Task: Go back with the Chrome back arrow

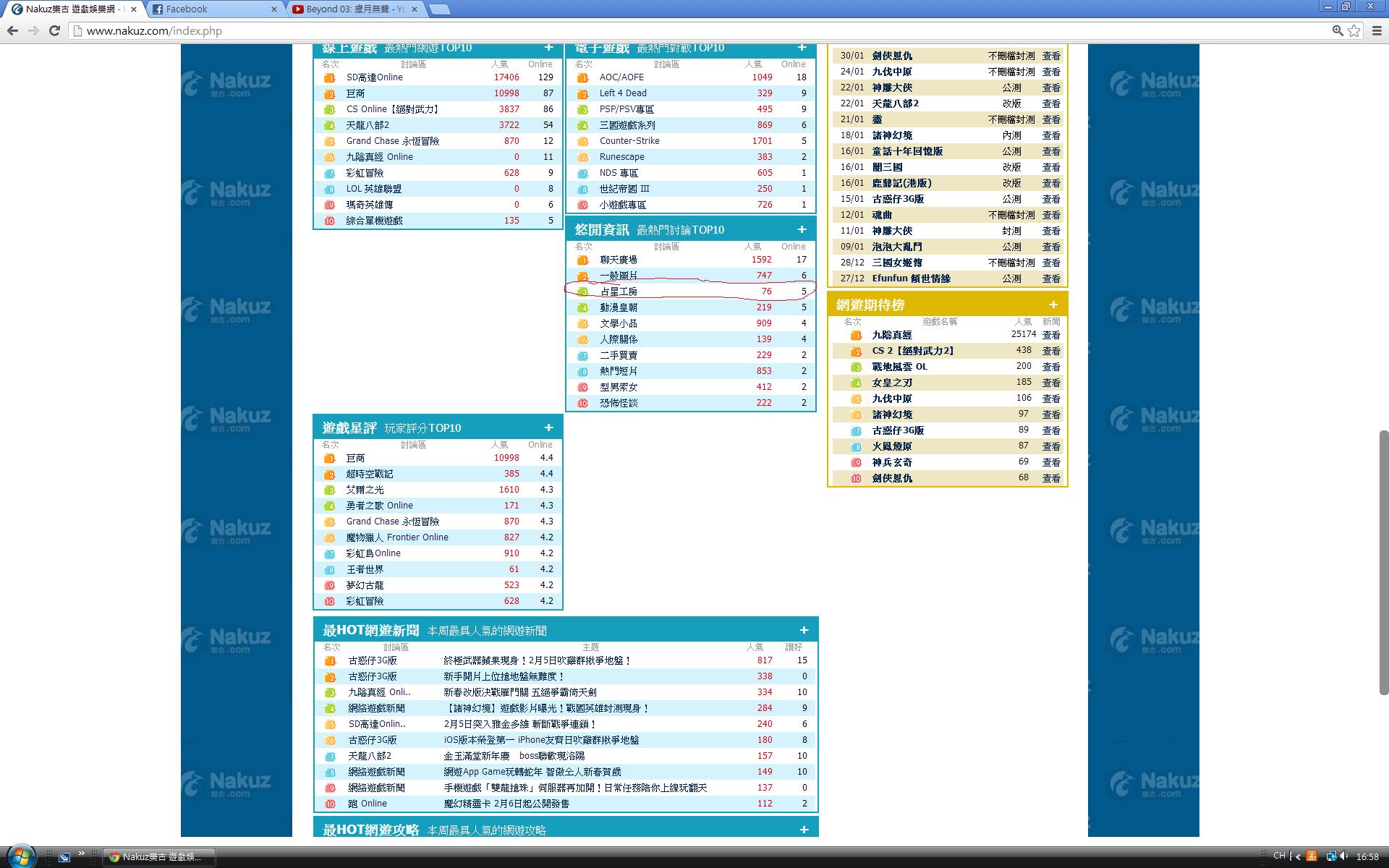Action: [12, 30]
